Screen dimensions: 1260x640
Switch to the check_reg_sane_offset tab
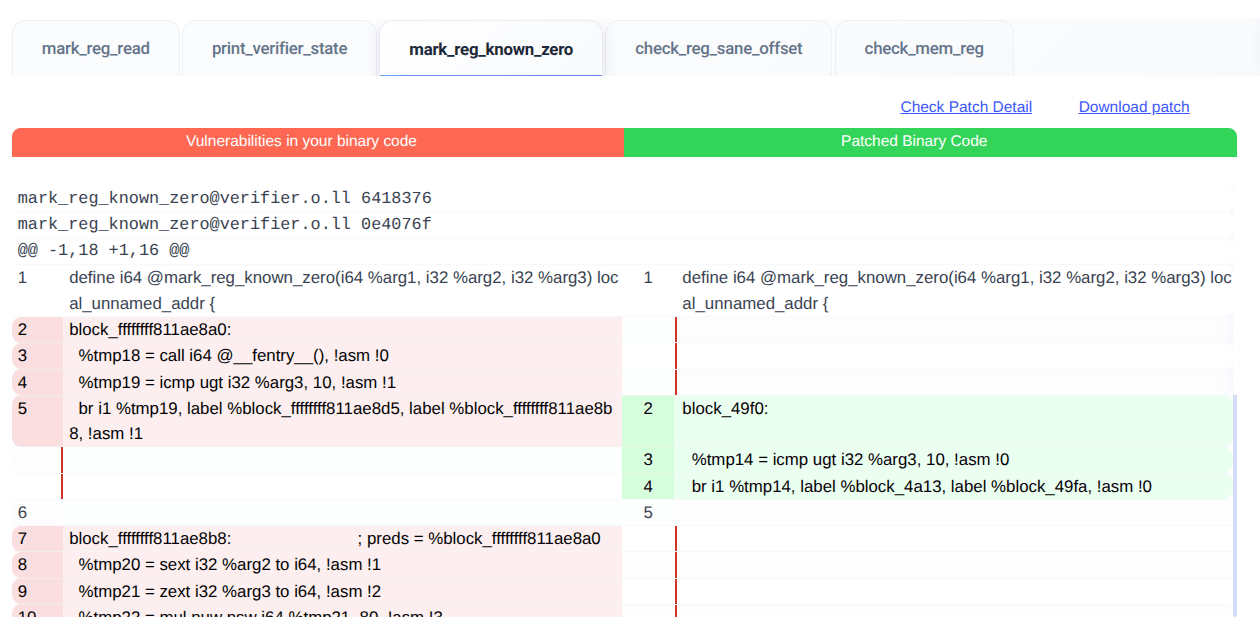[x=718, y=47]
